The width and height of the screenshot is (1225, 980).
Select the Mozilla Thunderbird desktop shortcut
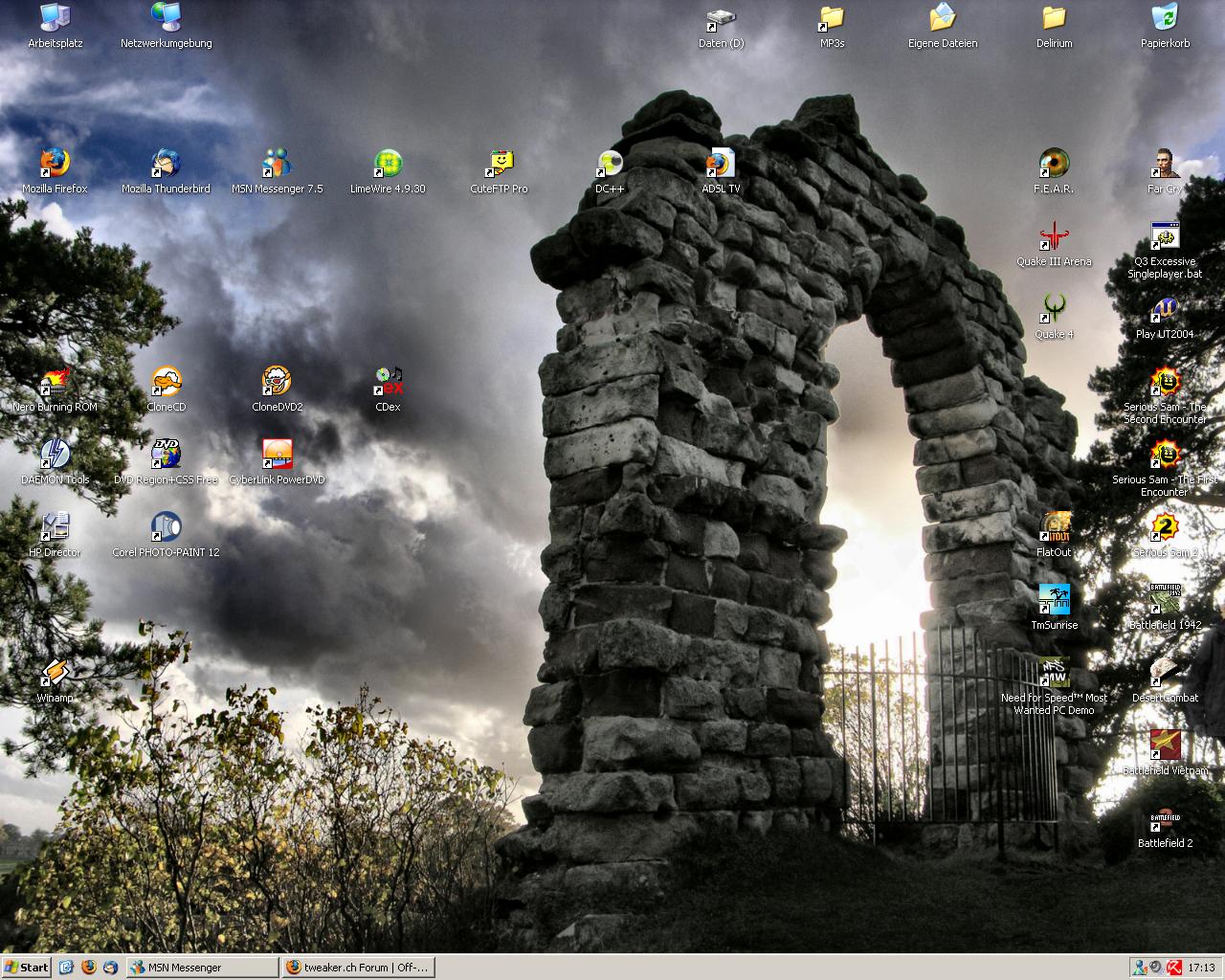(x=166, y=165)
